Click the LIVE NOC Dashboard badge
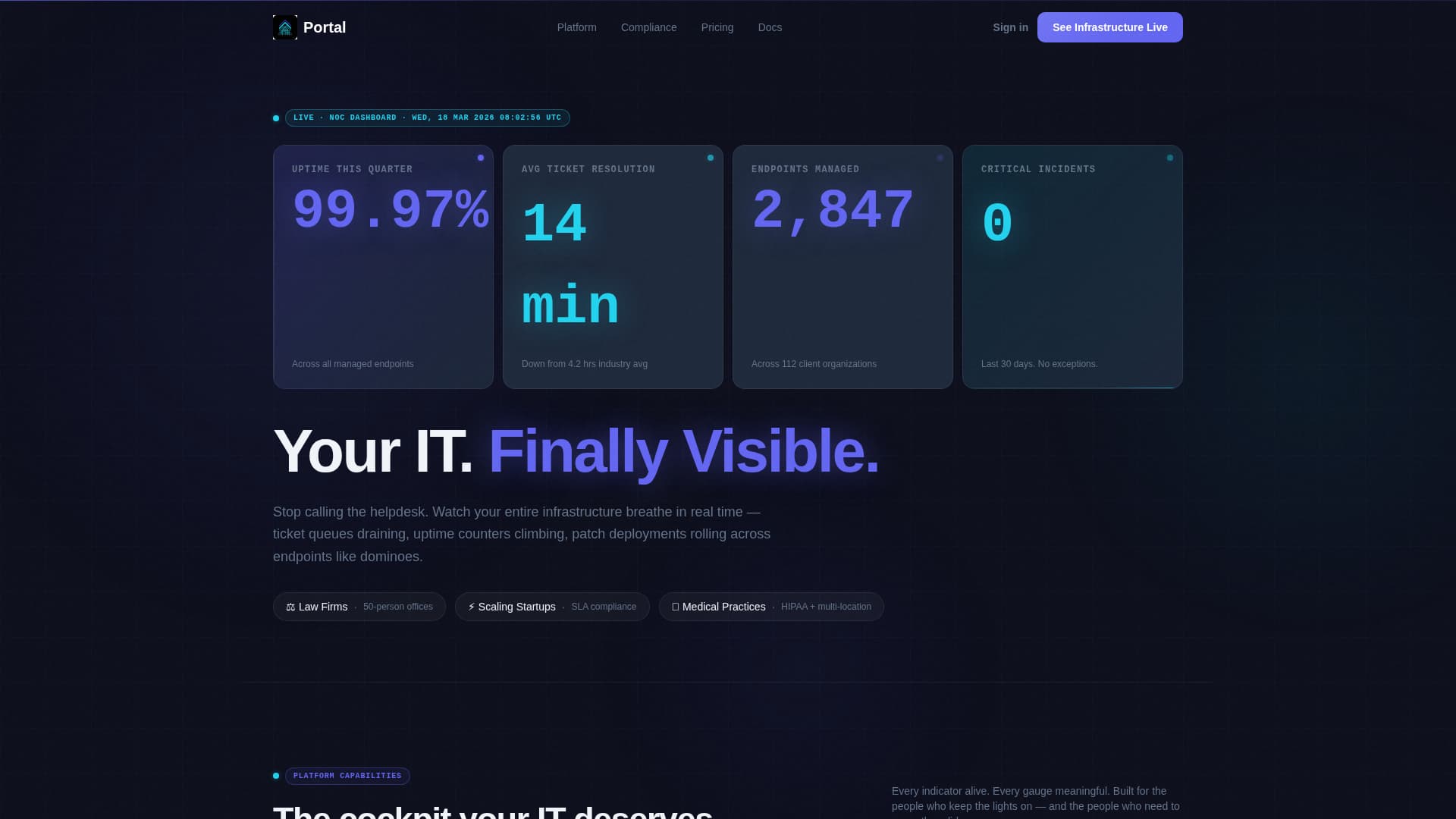The image size is (1456, 819). coord(427,118)
